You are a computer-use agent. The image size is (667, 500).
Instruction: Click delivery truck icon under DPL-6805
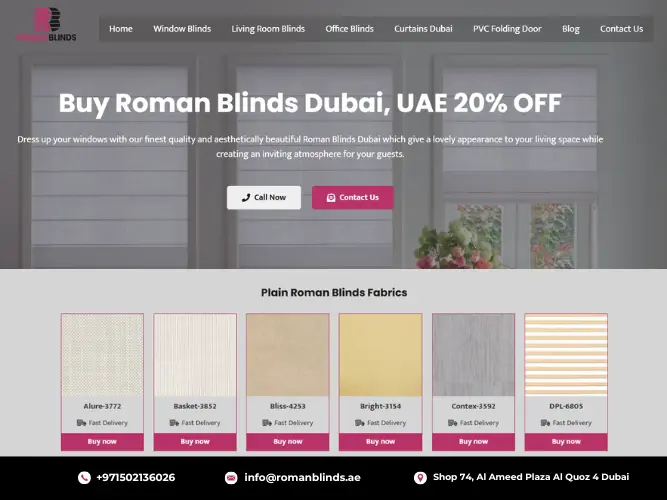[x=545, y=423]
